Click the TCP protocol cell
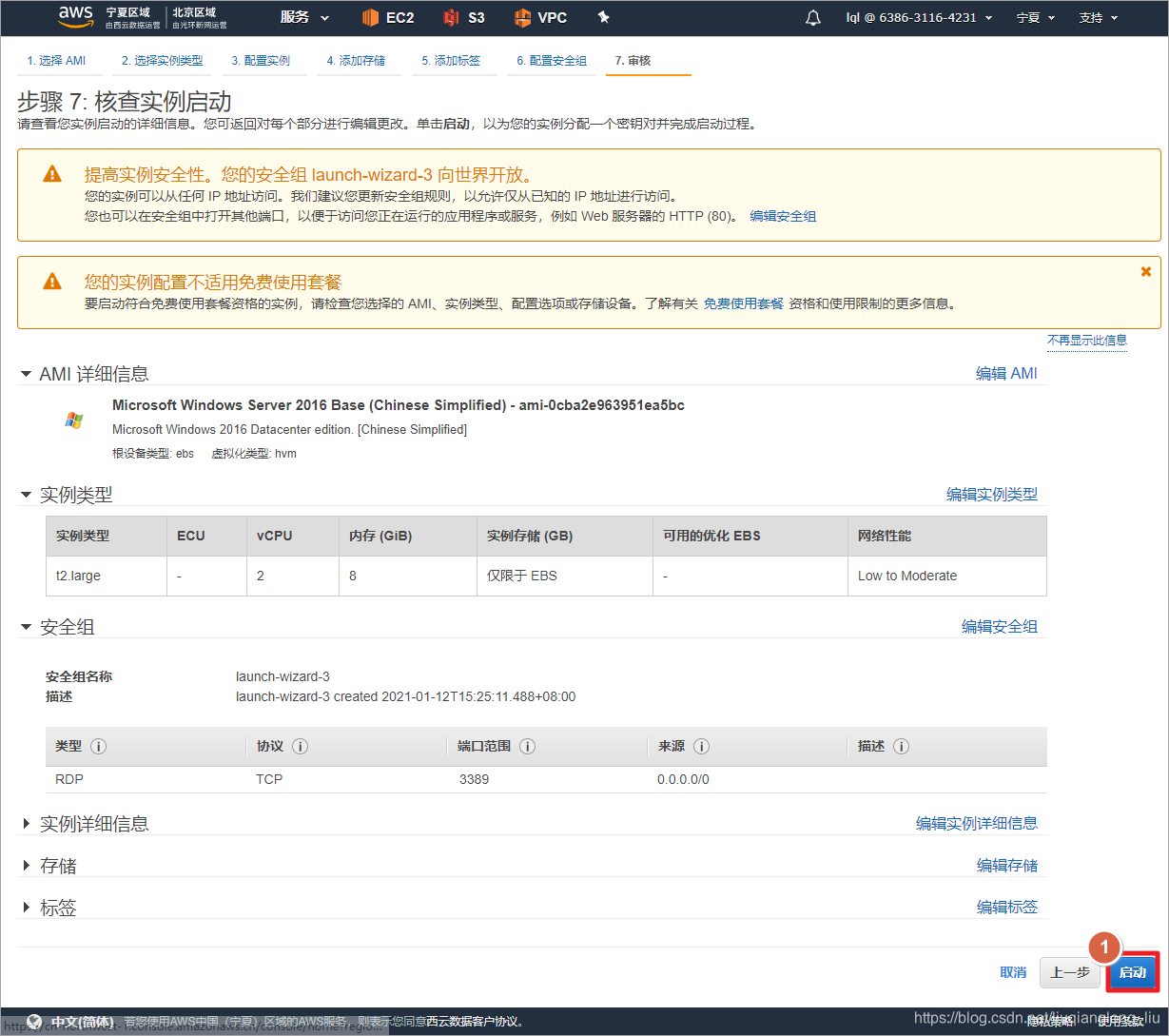This screenshot has width=1169, height=1036. [x=269, y=779]
